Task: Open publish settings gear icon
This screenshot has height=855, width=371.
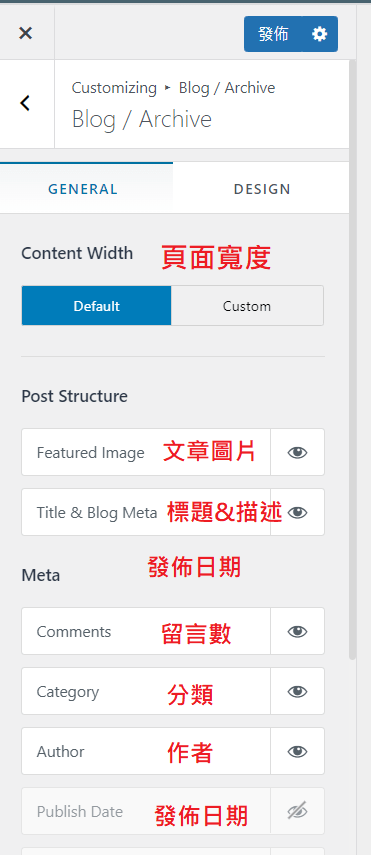Action: click(x=320, y=34)
